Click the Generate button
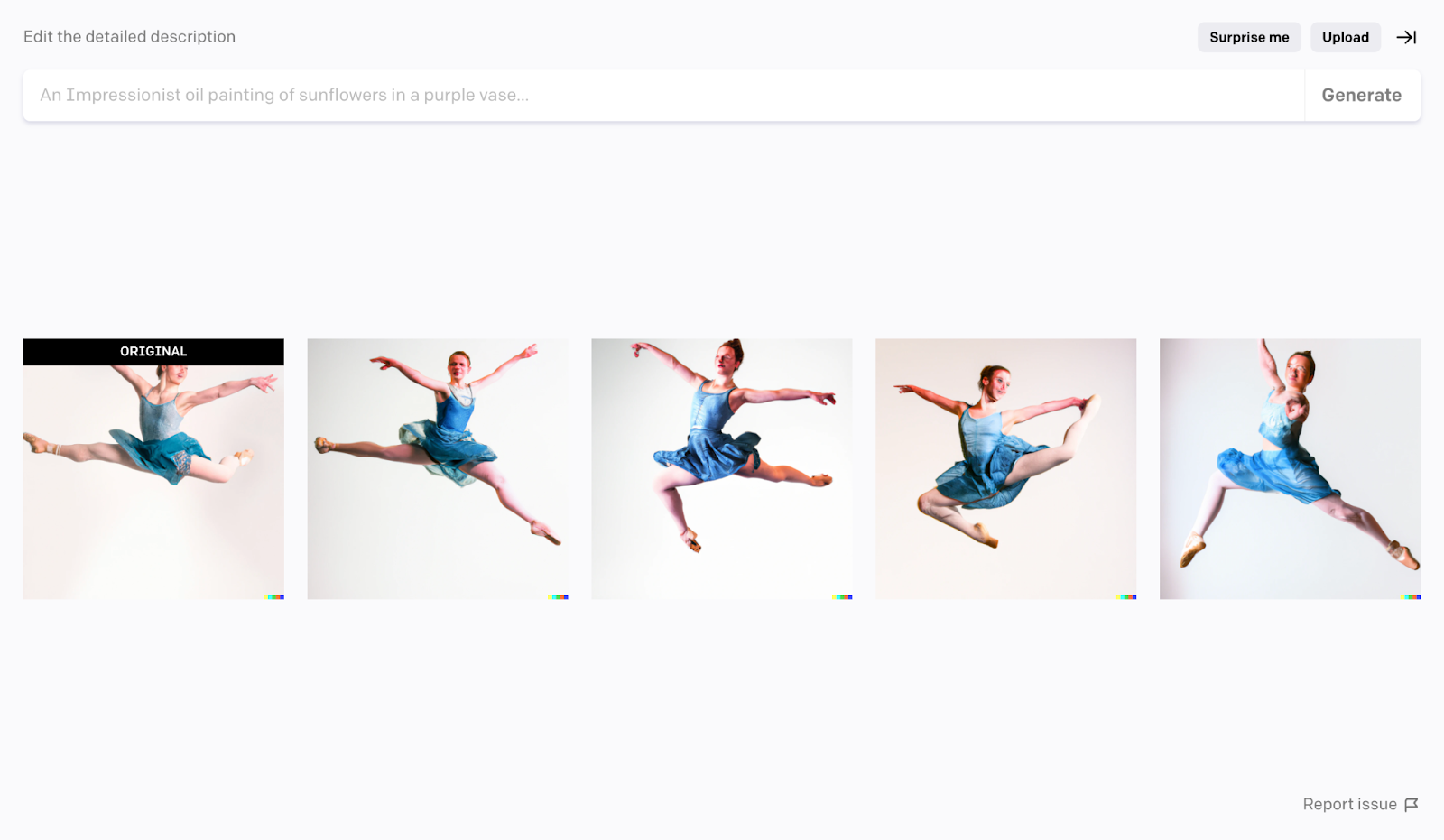 1362,96
